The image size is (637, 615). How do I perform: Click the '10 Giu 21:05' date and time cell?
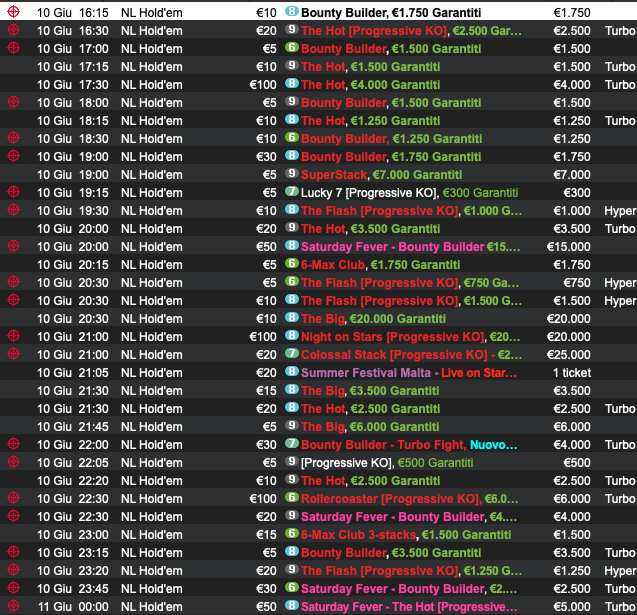tap(73, 373)
